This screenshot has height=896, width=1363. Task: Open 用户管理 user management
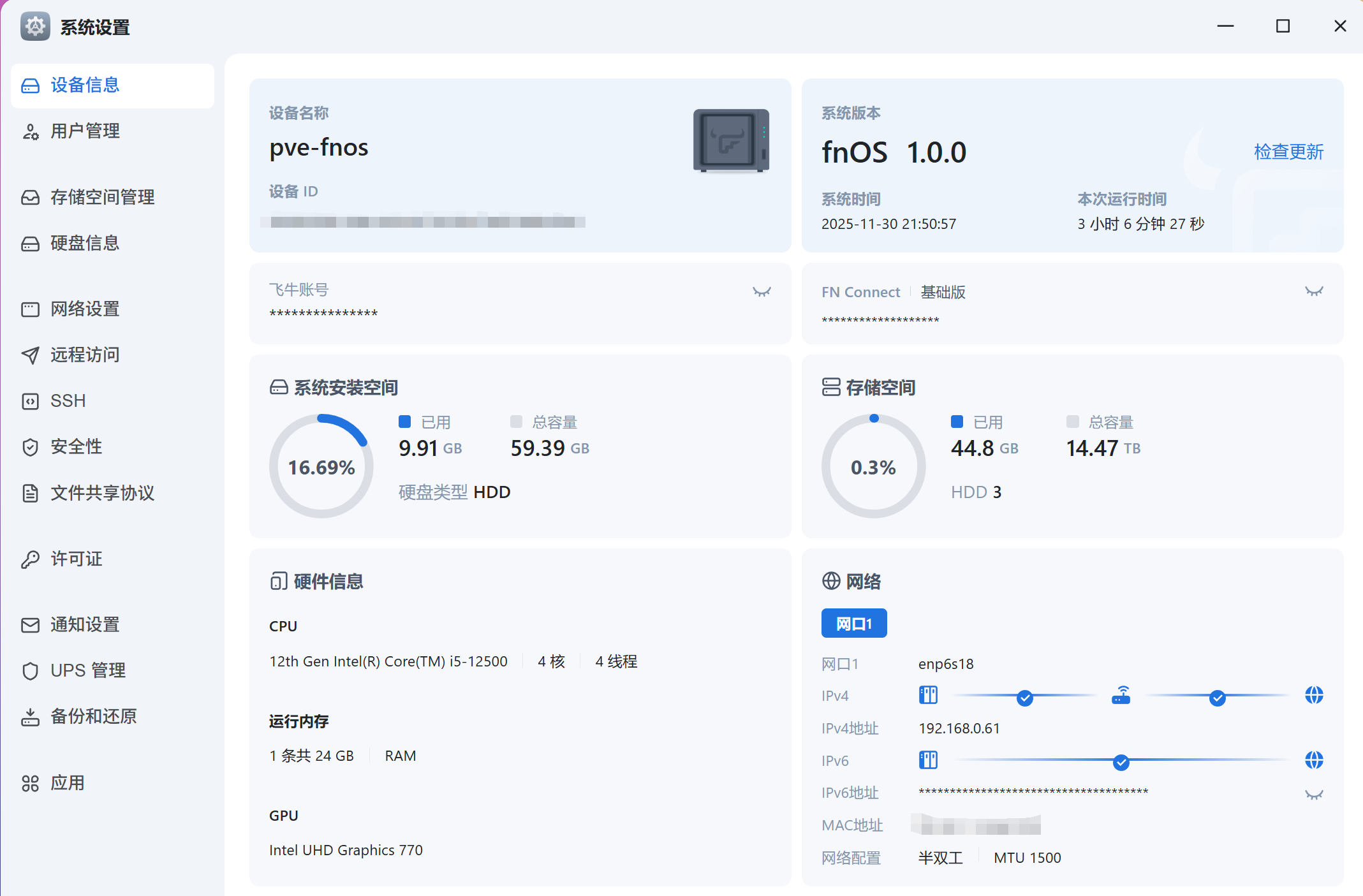pos(85,131)
